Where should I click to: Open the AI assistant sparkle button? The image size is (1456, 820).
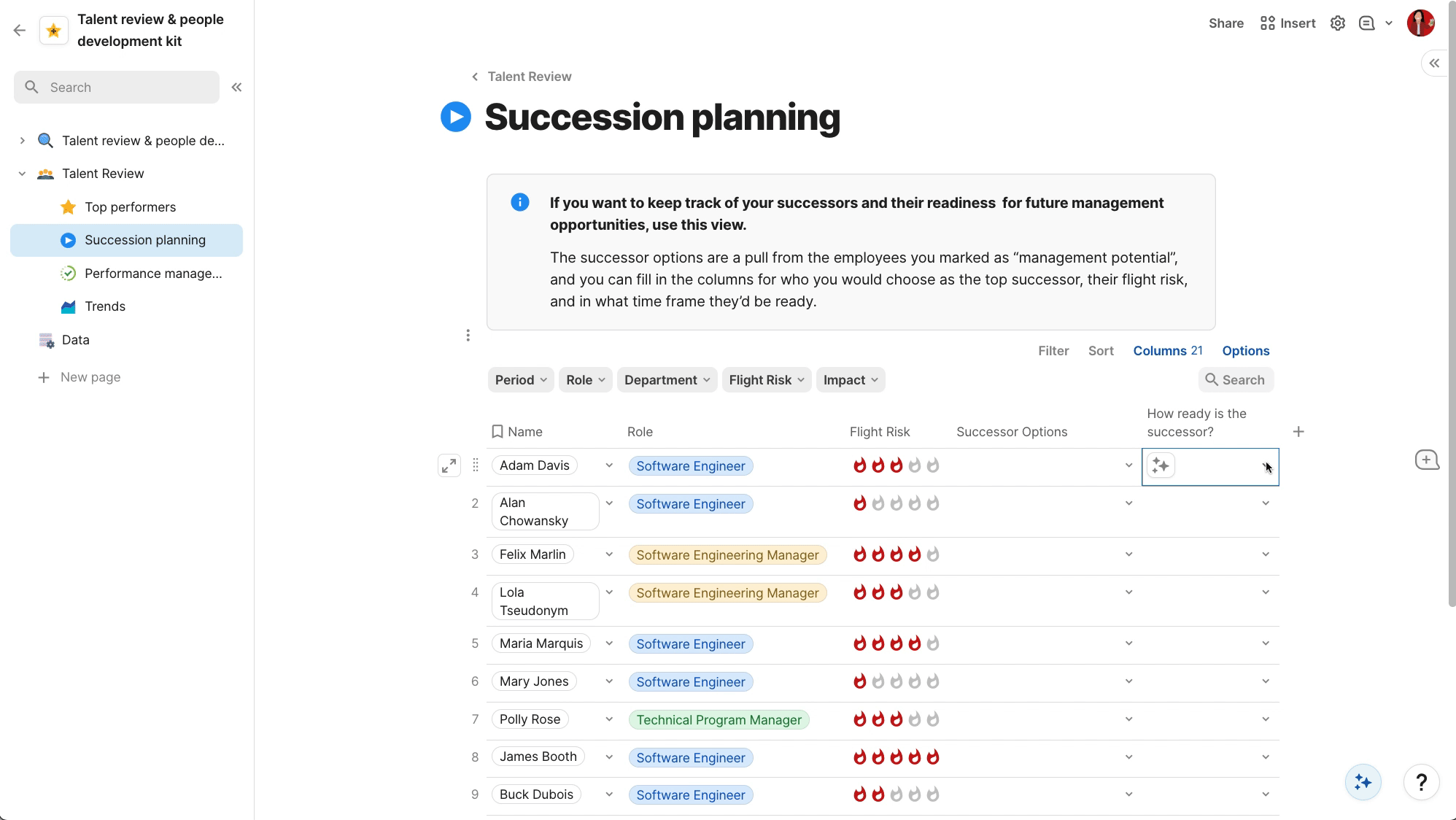point(1363,782)
